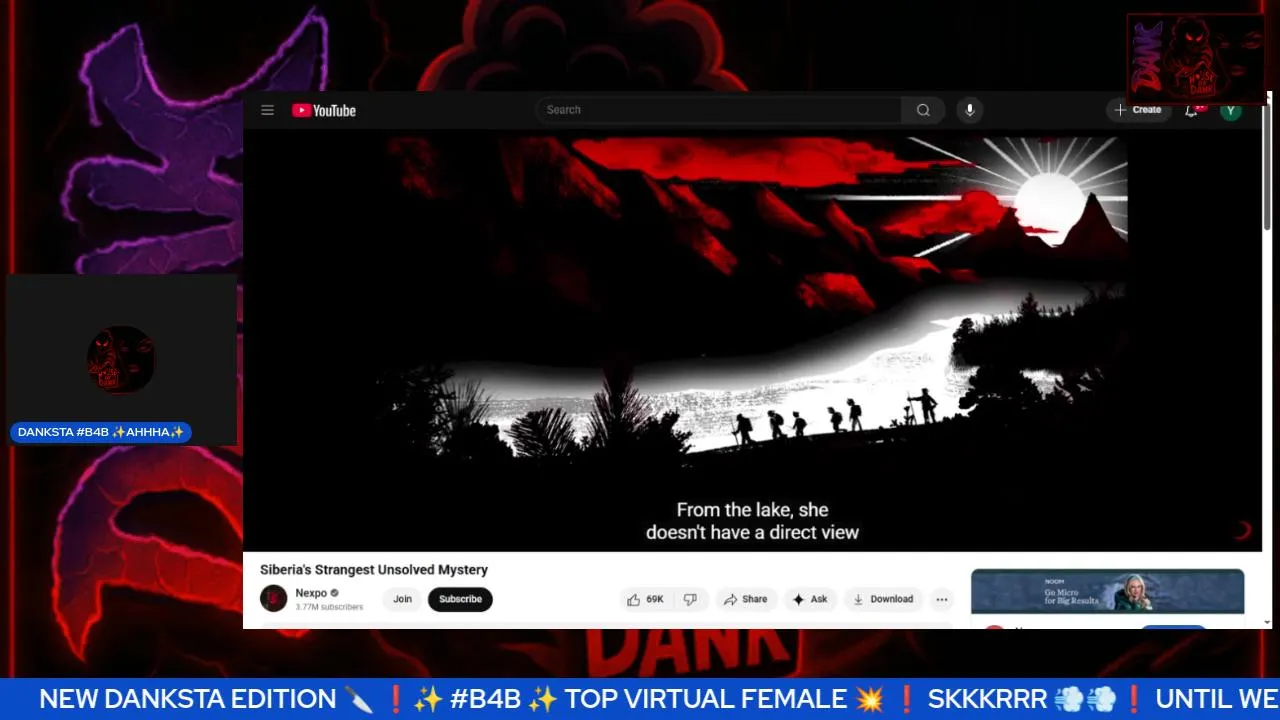Share the video
The height and width of the screenshot is (720, 1280).
[746, 599]
